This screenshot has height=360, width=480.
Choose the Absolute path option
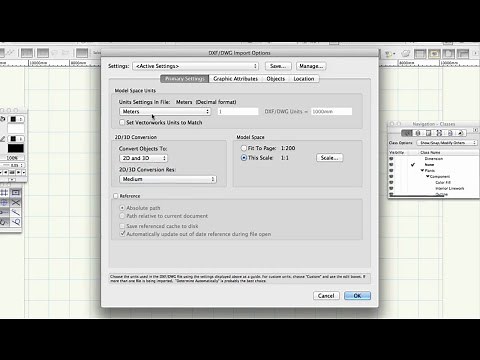point(122,208)
